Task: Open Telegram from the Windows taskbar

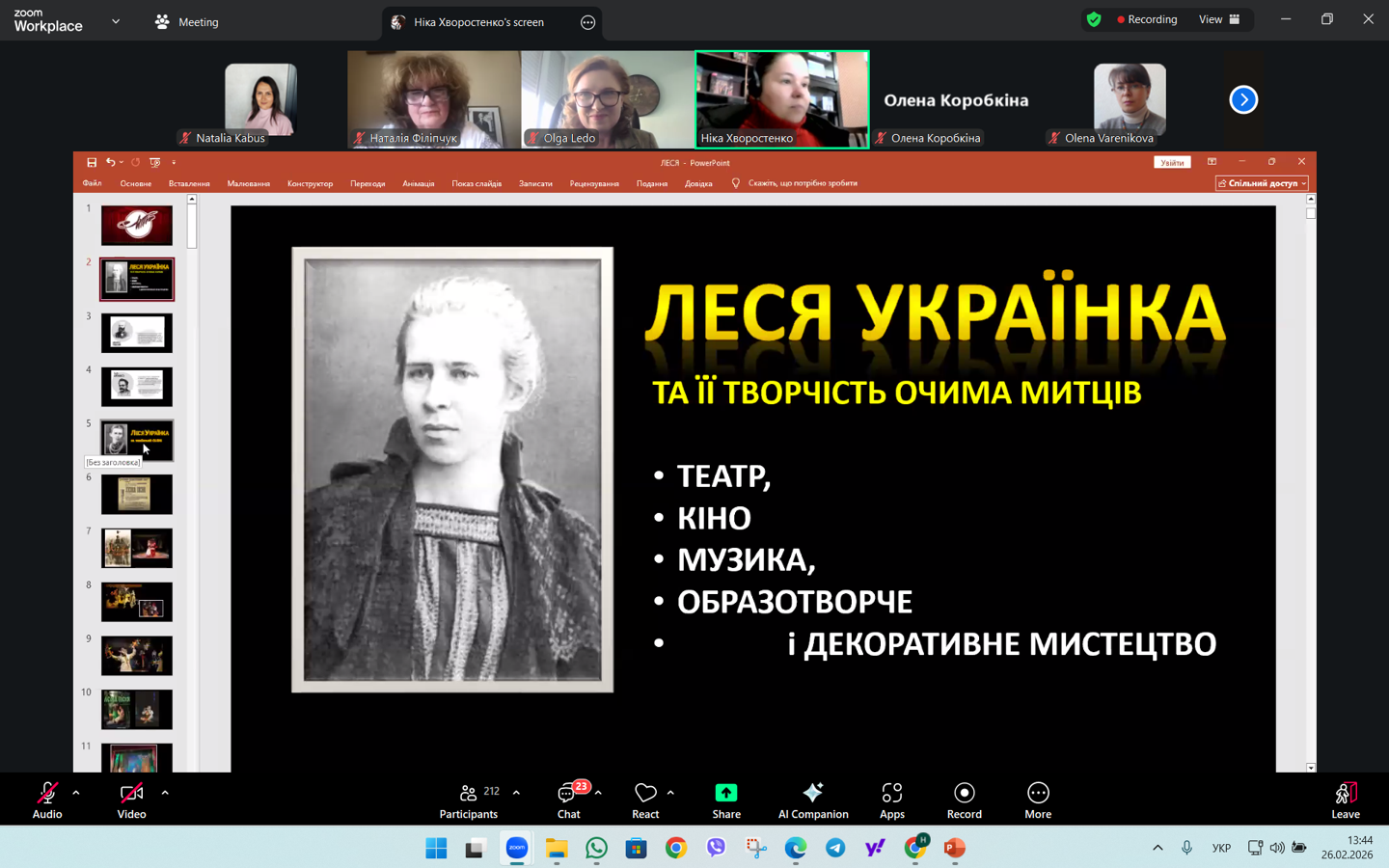Action: pyautogui.click(x=835, y=848)
